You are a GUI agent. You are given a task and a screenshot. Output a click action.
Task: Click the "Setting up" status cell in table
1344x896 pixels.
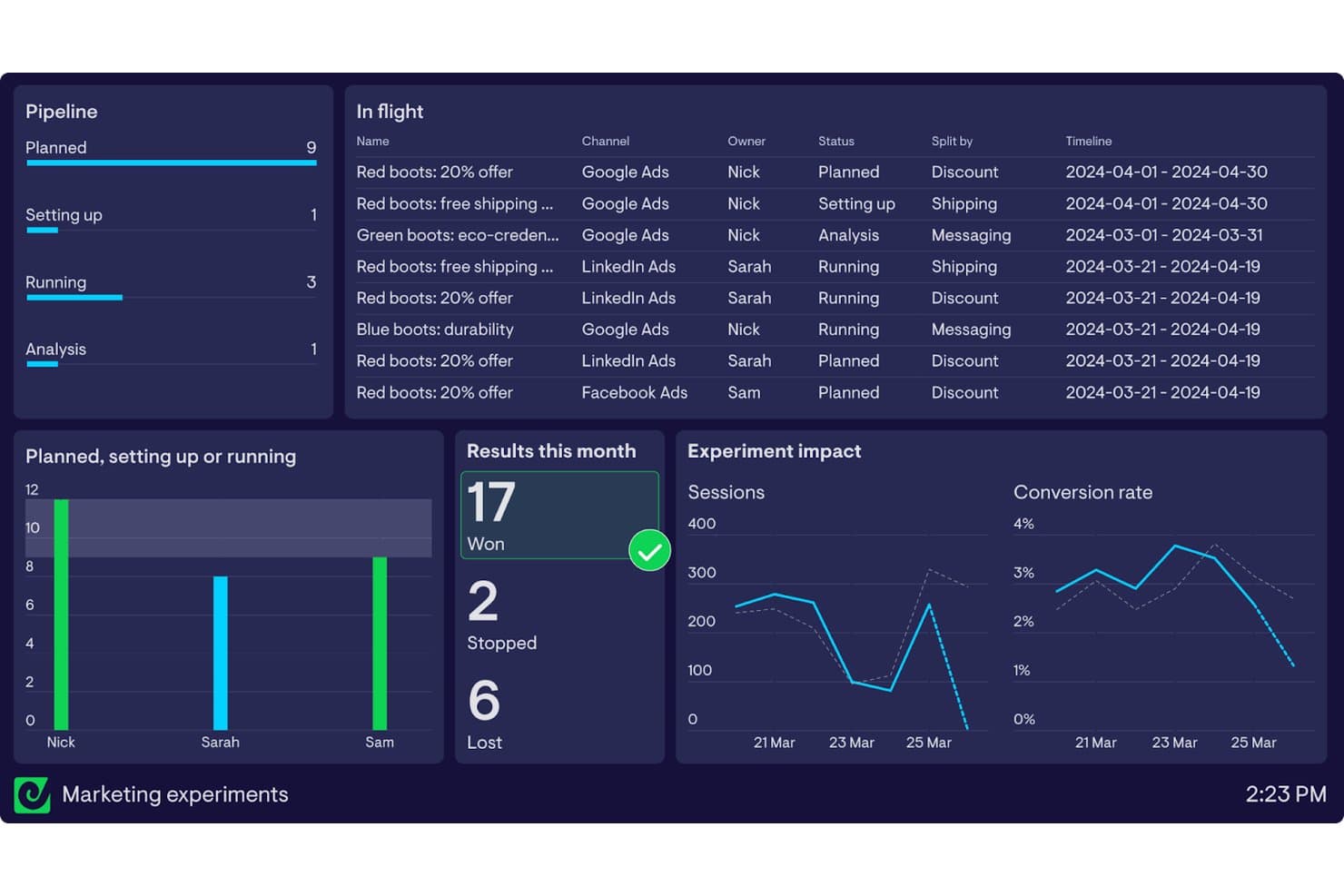click(856, 204)
